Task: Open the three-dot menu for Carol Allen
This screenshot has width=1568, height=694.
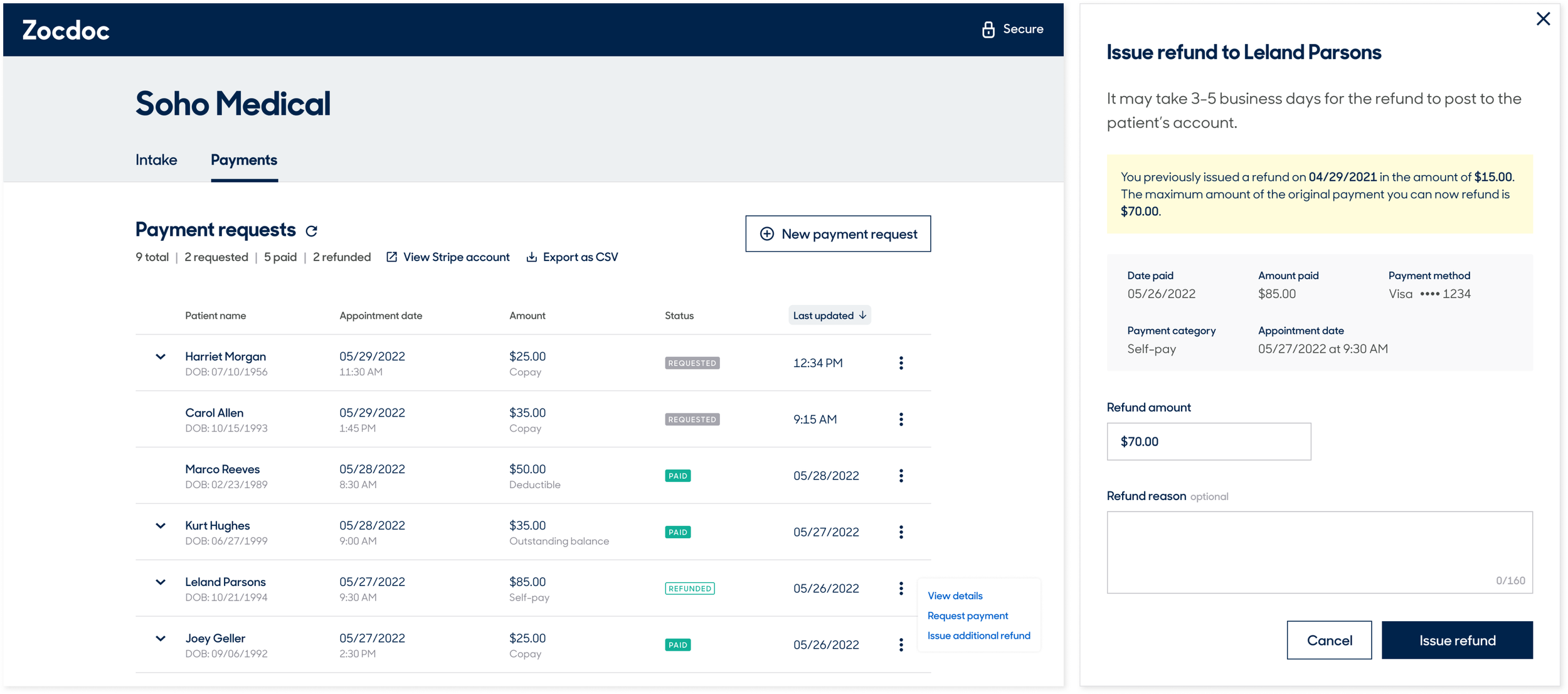Action: point(901,419)
